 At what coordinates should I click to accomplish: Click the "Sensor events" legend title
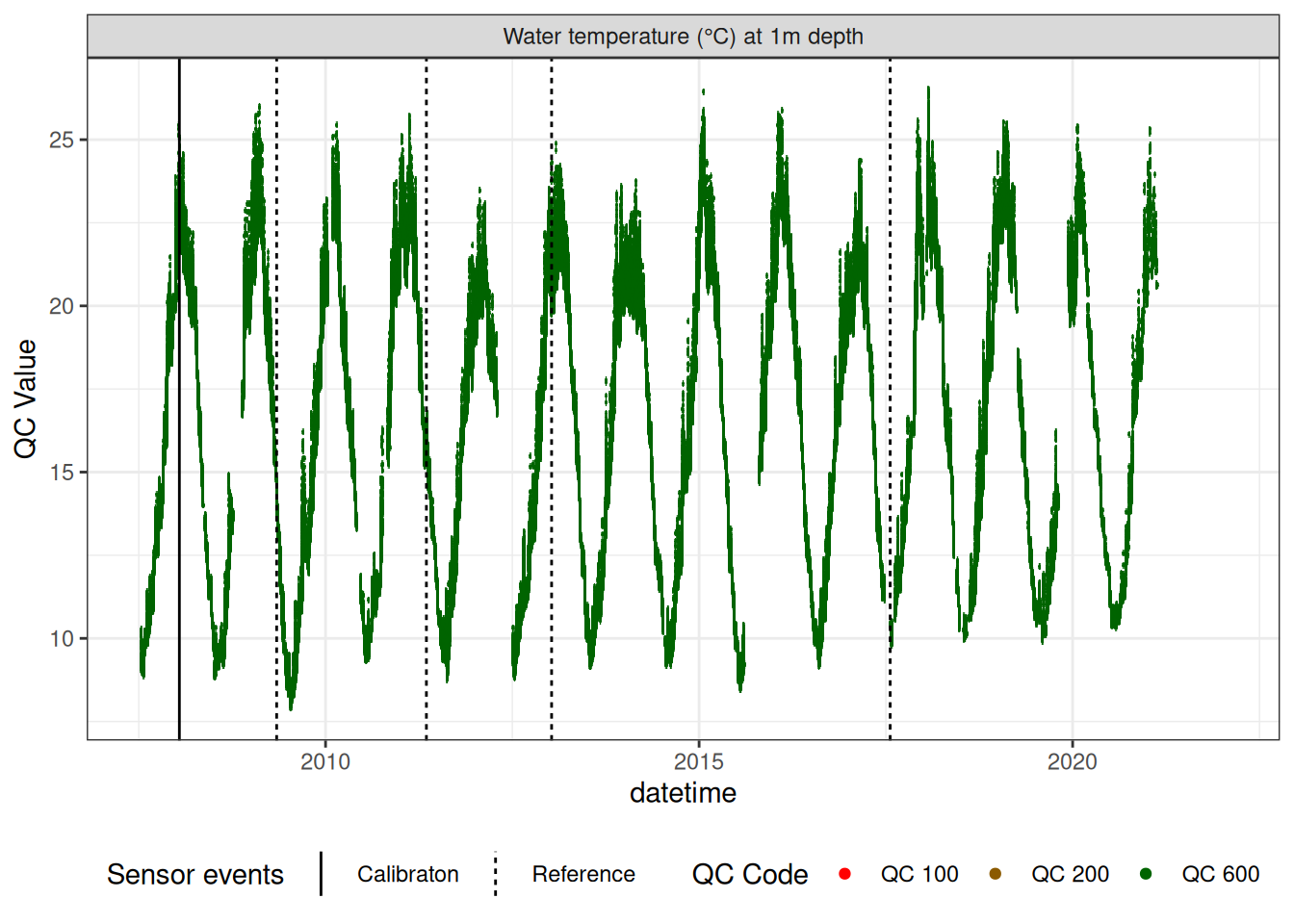[195, 874]
